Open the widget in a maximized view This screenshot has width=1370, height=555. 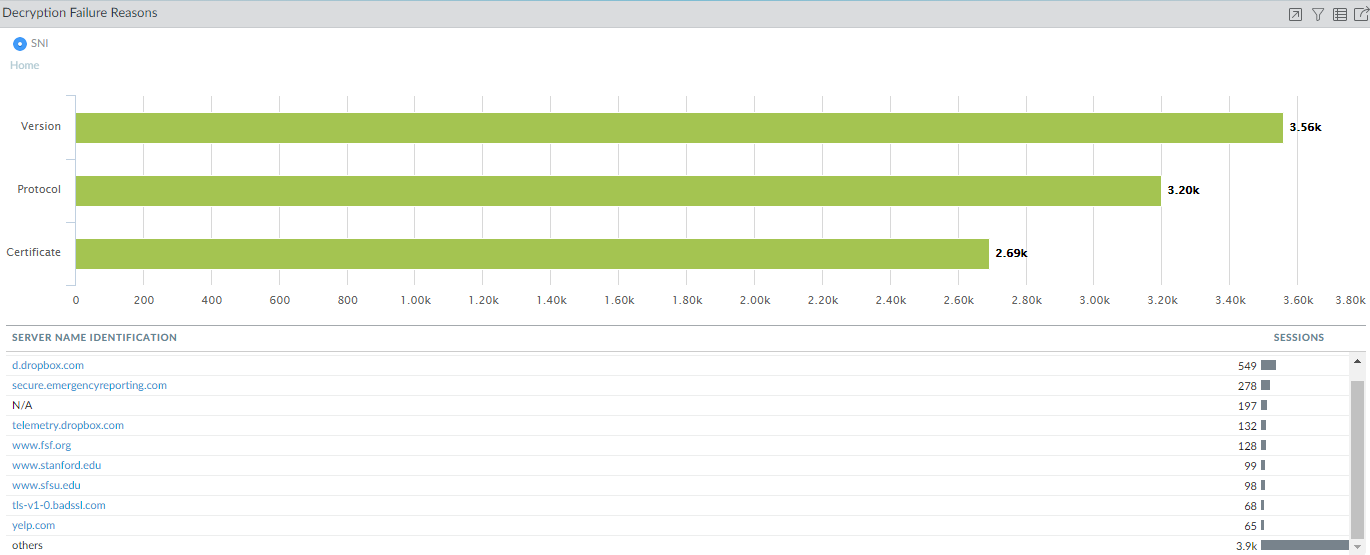point(1295,14)
